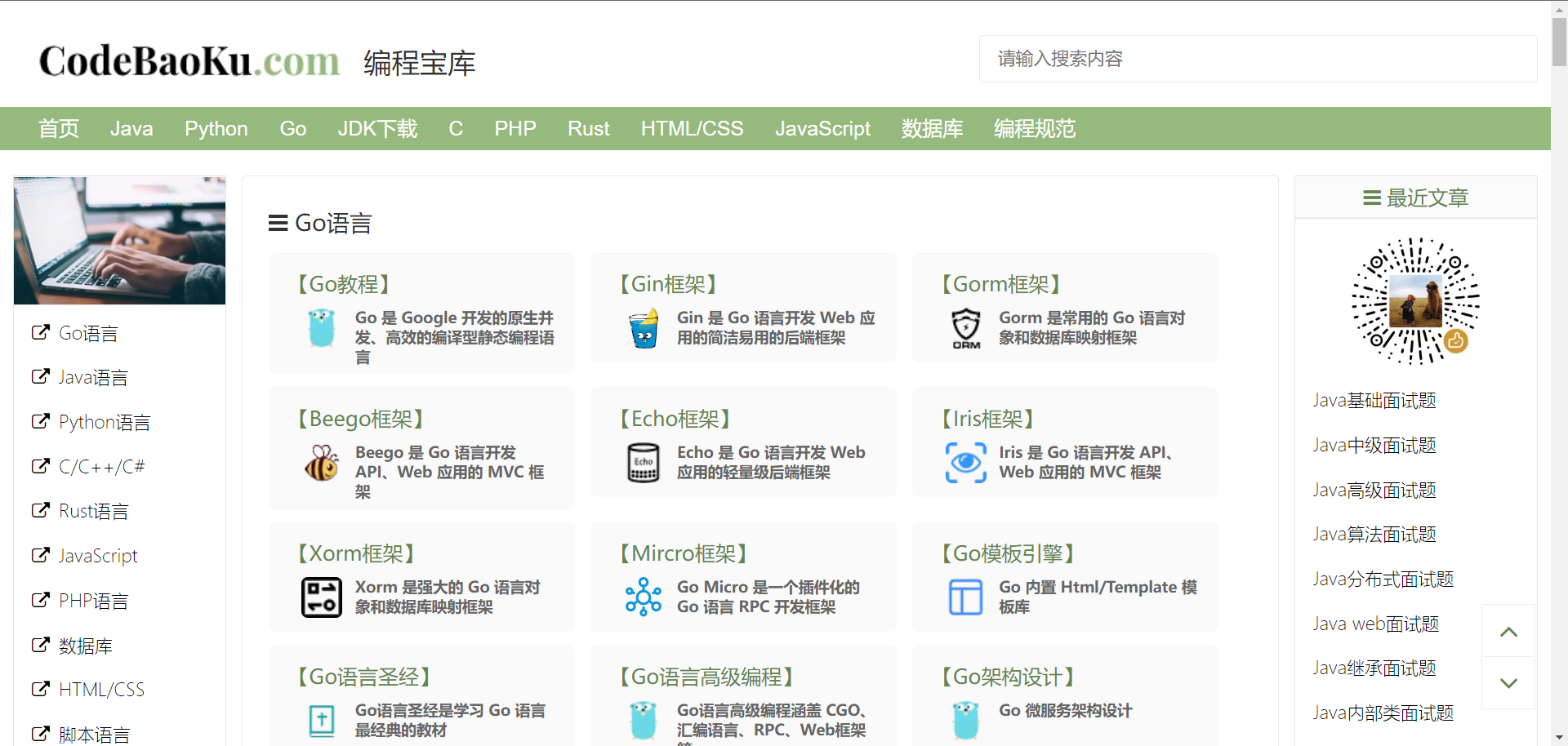Open HTML/CSS in the navigation bar

[693, 128]
